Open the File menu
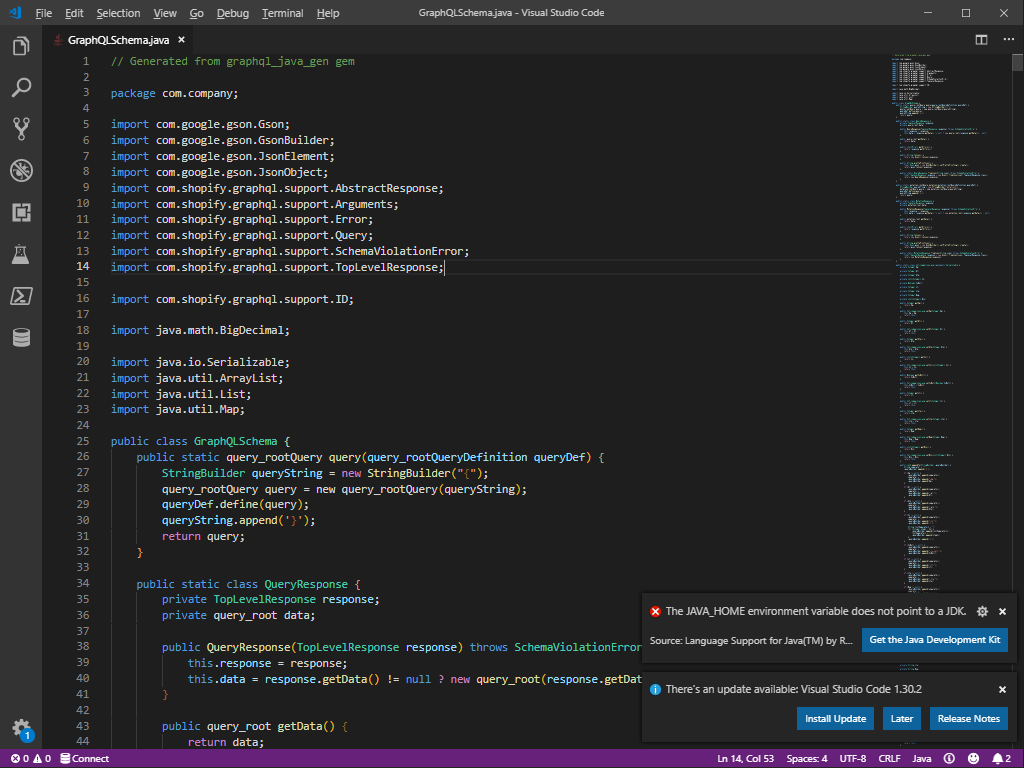The height and width of the screenshot is (768, 1024). click(44, 13)
